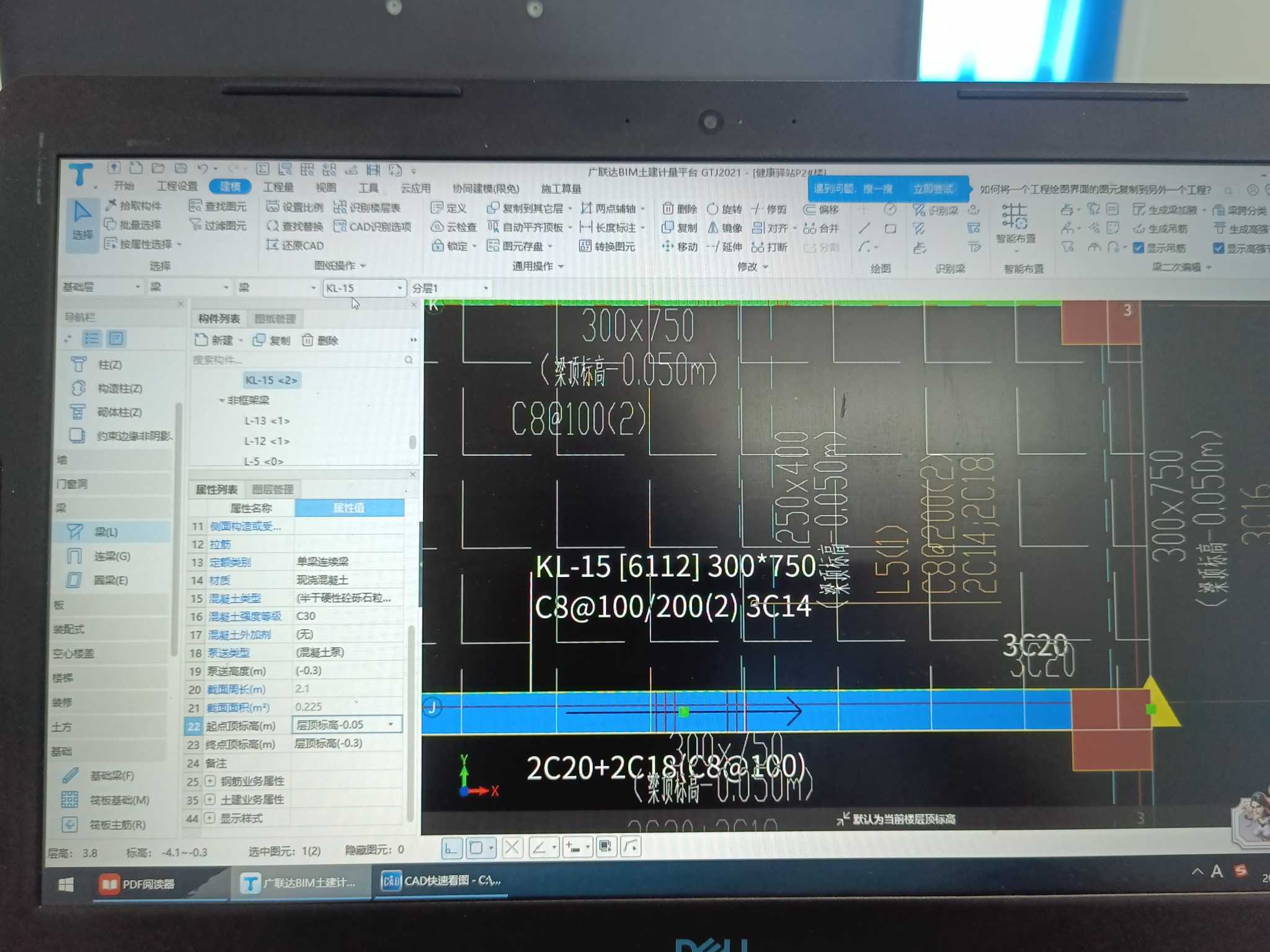This screenshot has height=952, width=1270.
Task: Click component list vertical scrollbar
Action: pos(412,443)
